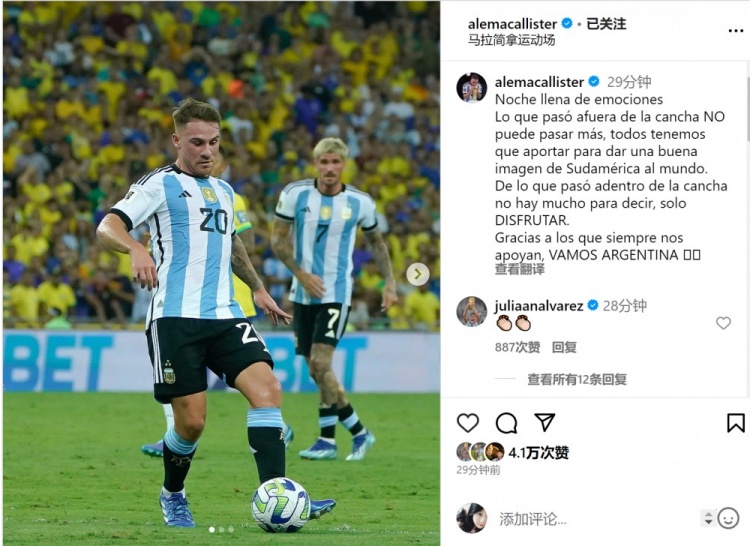Image resolution: width=750 pixels, height=546 pixels.
Task: Open the three-dot more options menu
Action: tap(736, 31)
